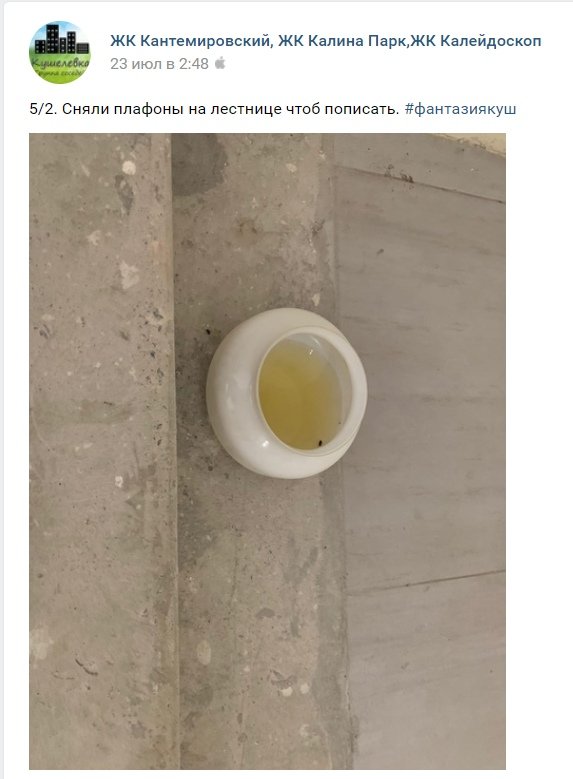Image resolution: width=573 pixels, height=779 pixels.
Task: Open the attached stairwell photo
Action: point(267,451)
